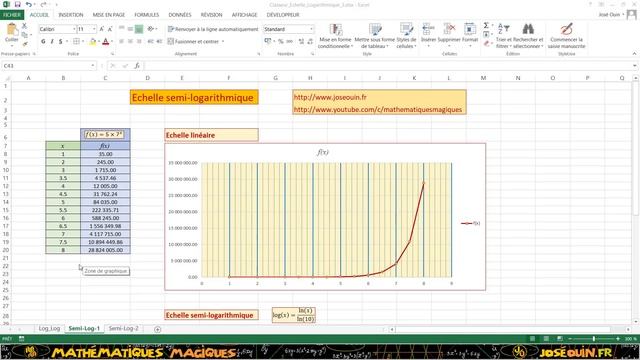This screenshot has height=360, width=640.
Task: Open Rechercher et sélectionner binoculars menu
Action: pyautogui.click(x=528, y=36)
